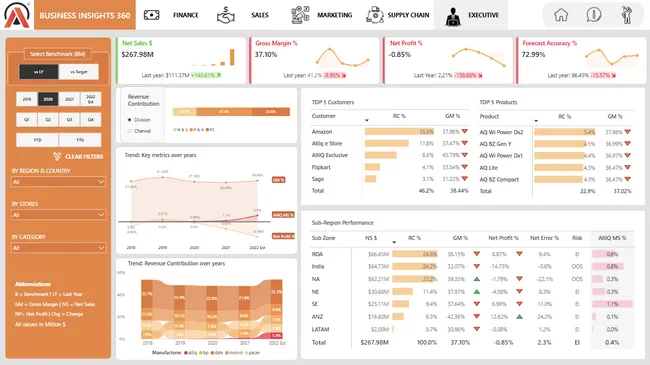Click the GM % trend label
This screenshot has width=650, height=365.
[x=278, y=180]
